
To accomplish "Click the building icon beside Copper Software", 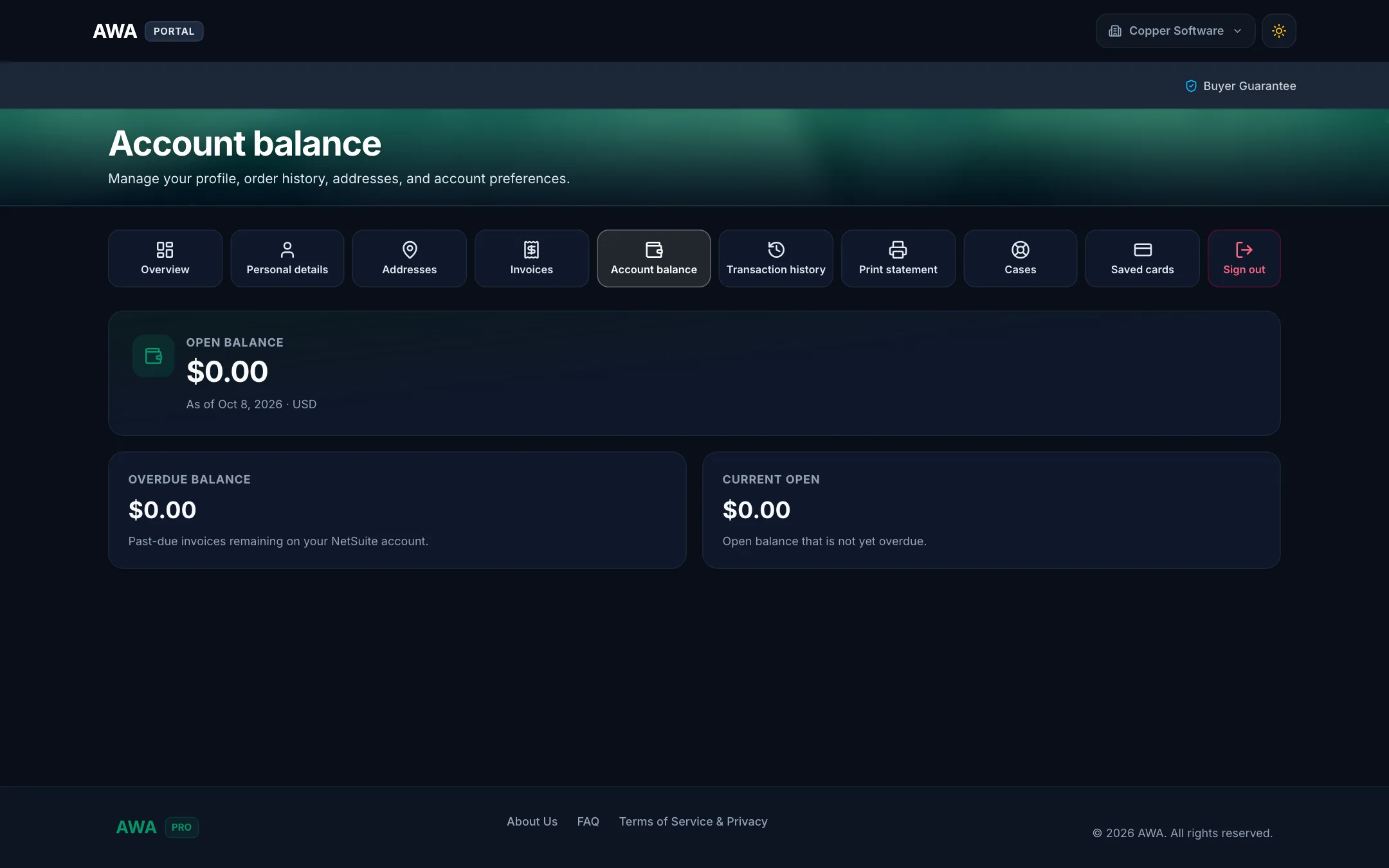I will click(1115, 31).
